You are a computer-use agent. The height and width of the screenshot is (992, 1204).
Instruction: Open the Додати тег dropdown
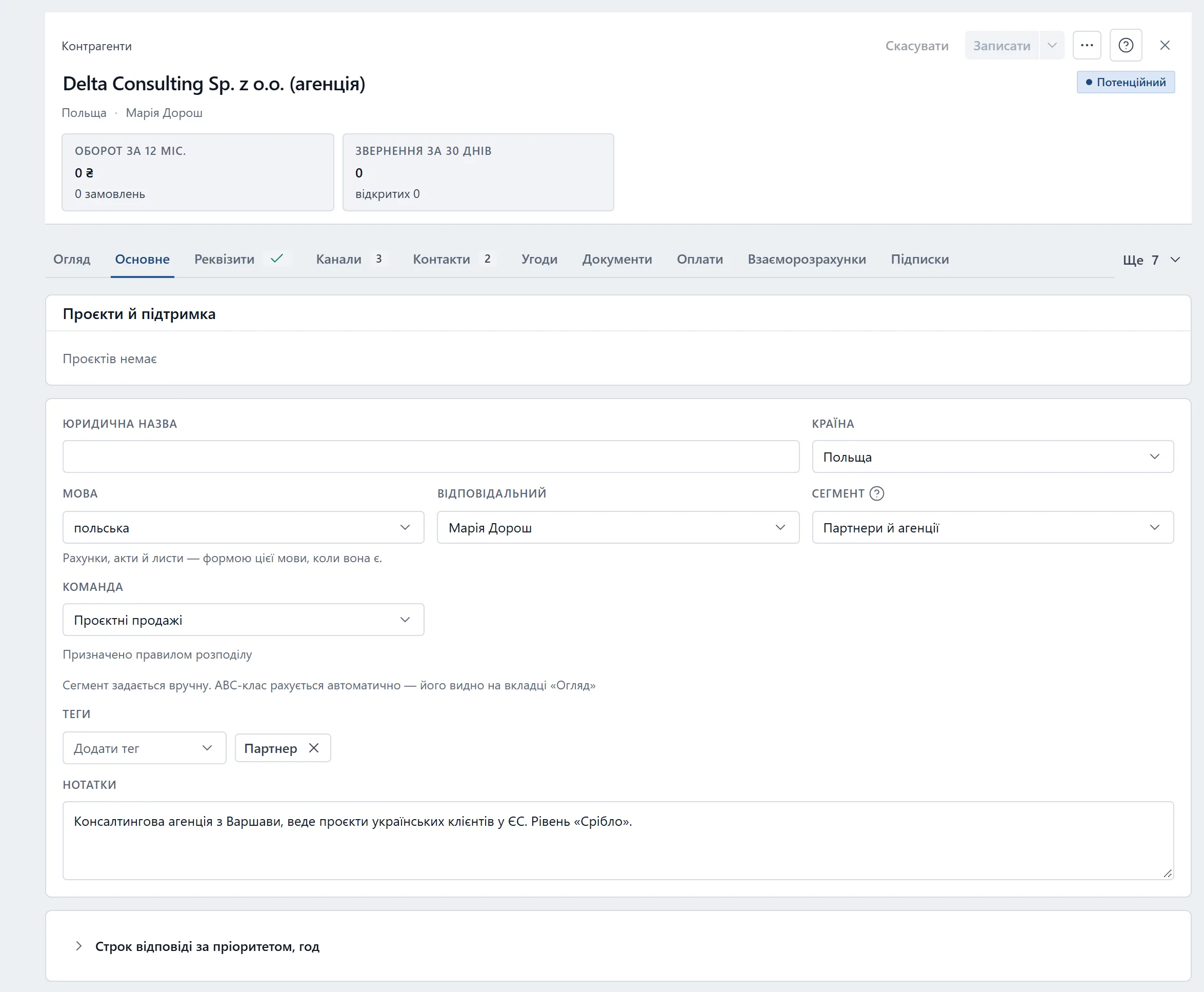click(145, 748)
